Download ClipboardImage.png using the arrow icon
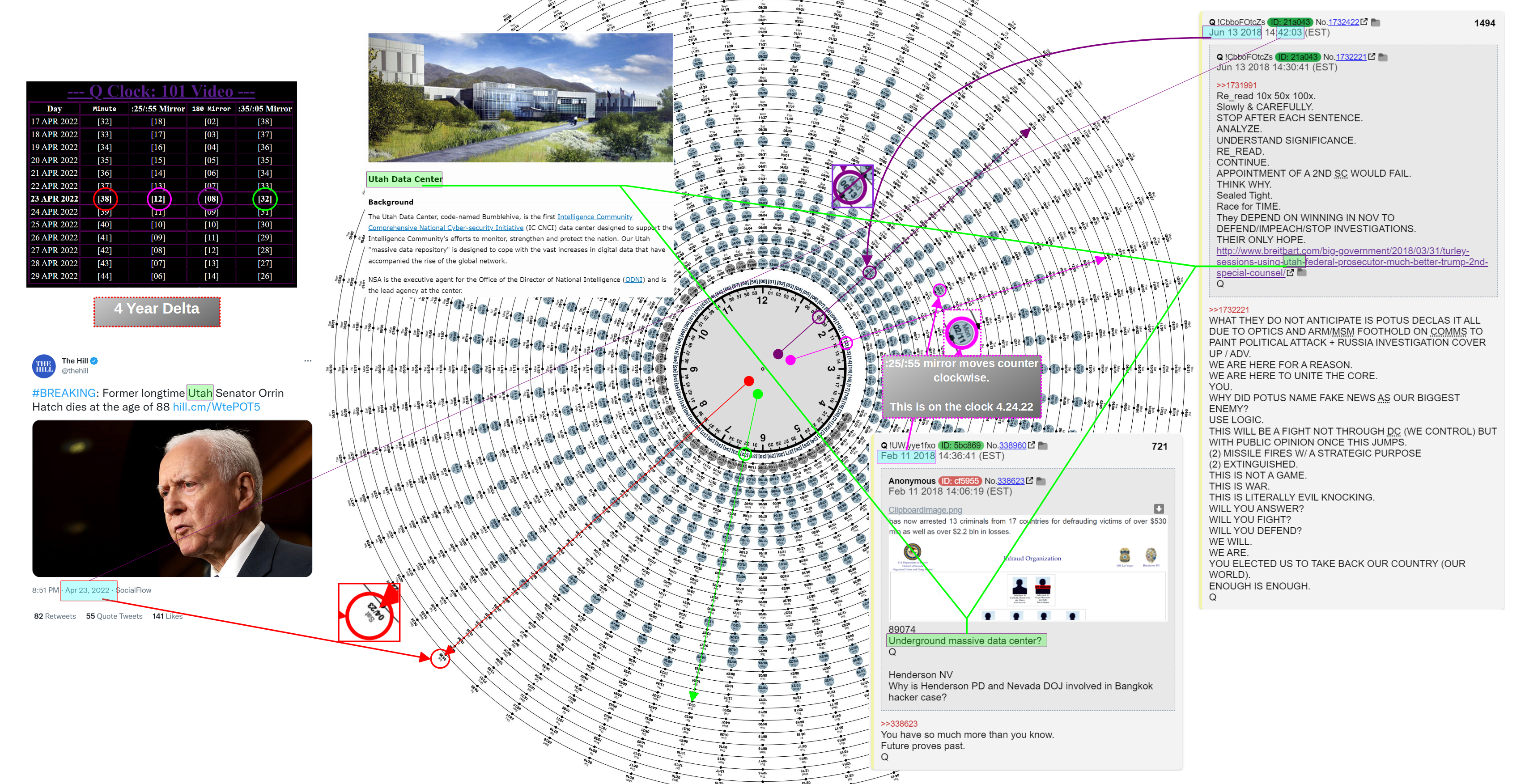 pyautogui.click(x=1159, y=509)
